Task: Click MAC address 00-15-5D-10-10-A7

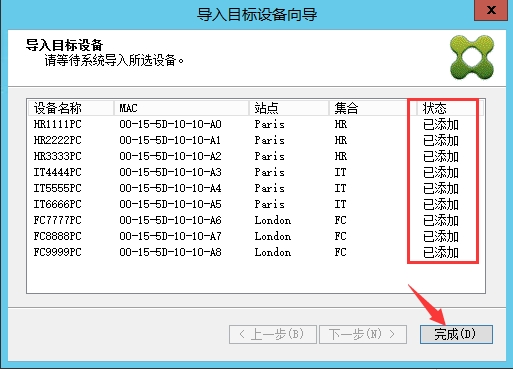Action: [x=170, y=236]
